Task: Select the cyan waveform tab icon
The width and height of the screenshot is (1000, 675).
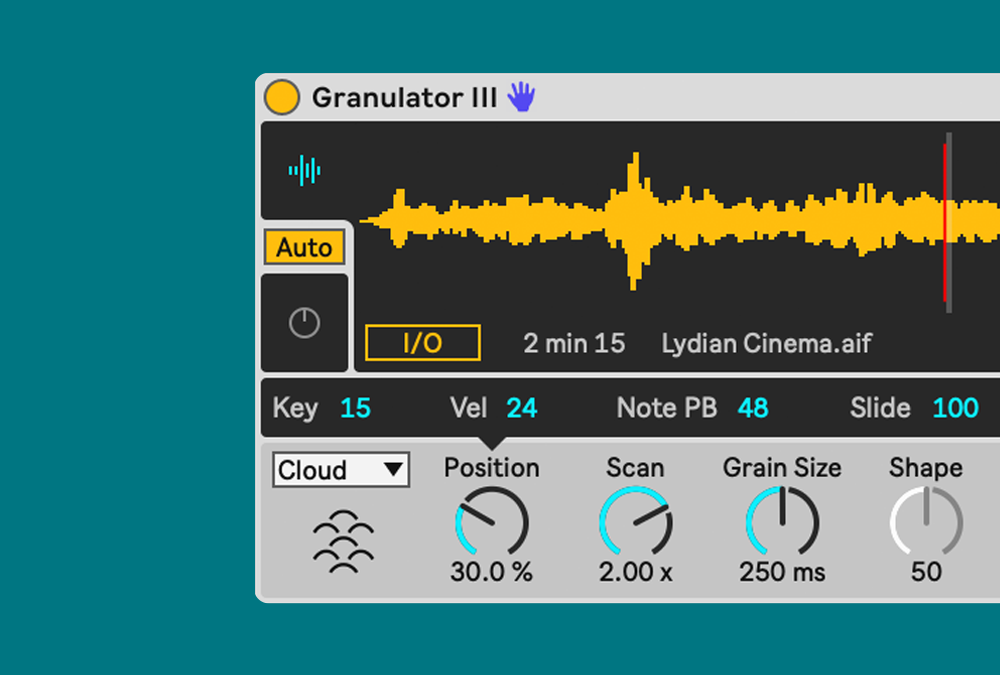Action: pos(305,171)
